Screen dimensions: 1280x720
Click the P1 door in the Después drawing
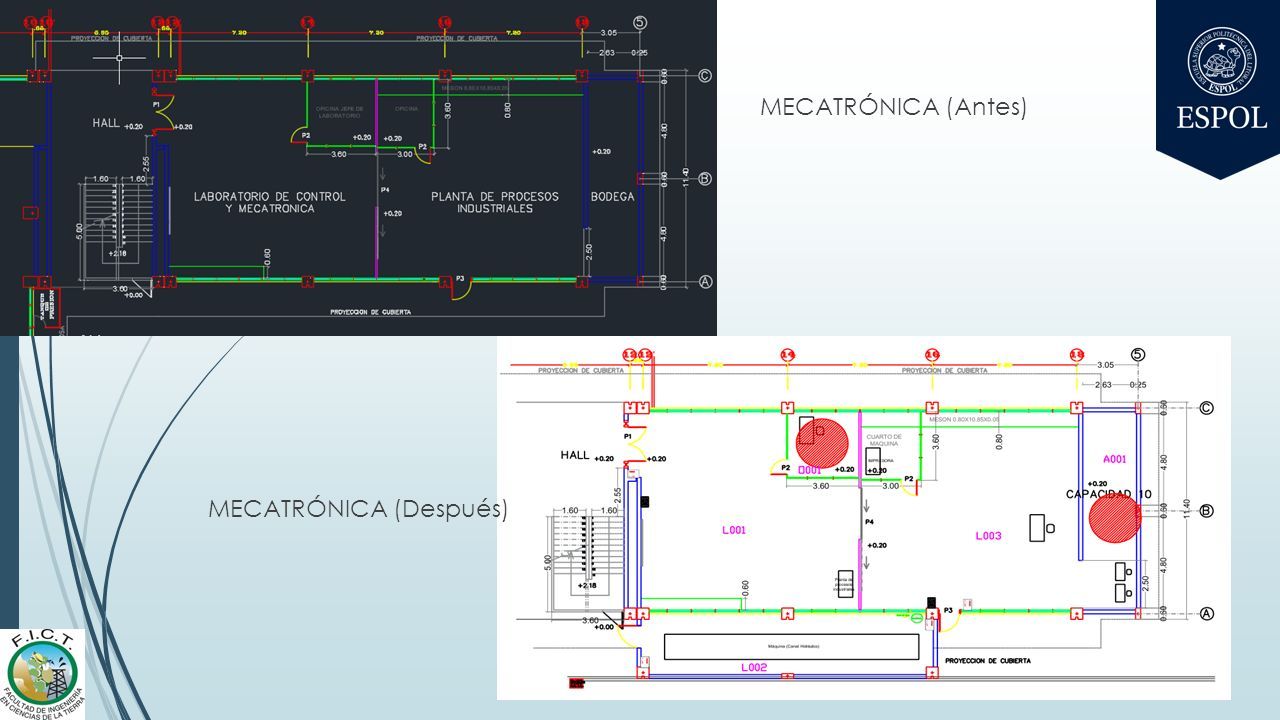point(635,446)
